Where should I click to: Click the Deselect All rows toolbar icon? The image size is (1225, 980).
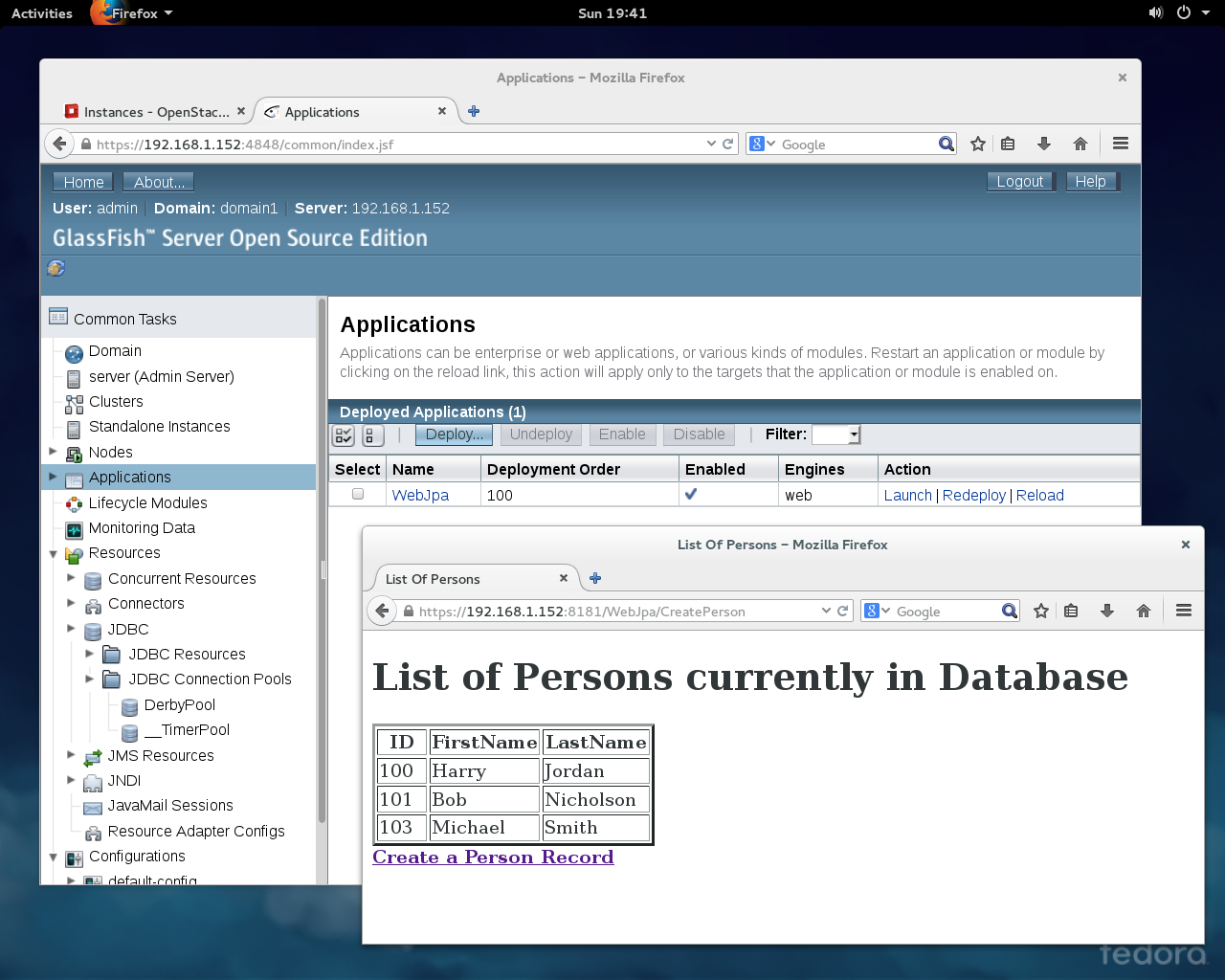point(372,434)
